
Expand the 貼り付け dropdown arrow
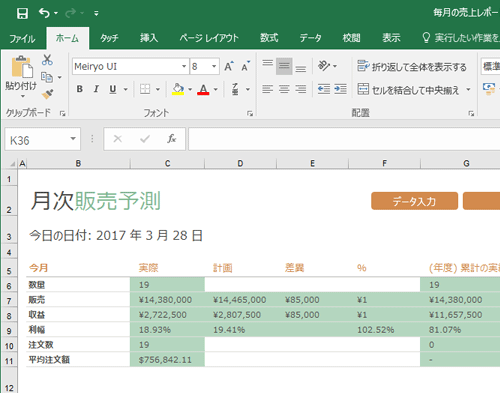pos(23,96)
